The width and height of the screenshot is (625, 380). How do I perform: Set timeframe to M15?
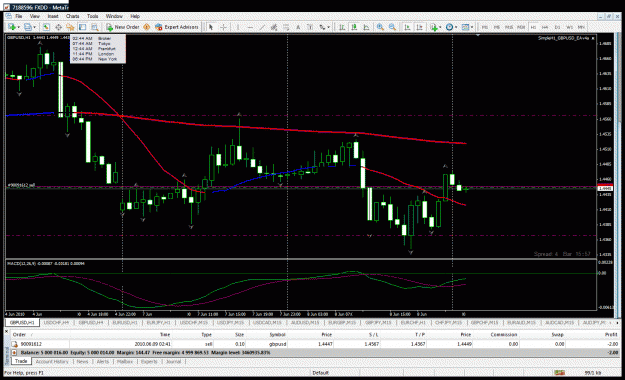pos(509,27)
